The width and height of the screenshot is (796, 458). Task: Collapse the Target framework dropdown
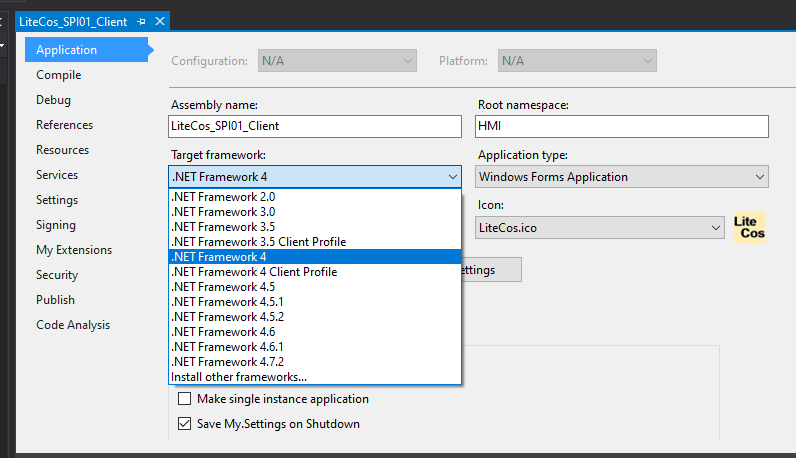[315, 177]
